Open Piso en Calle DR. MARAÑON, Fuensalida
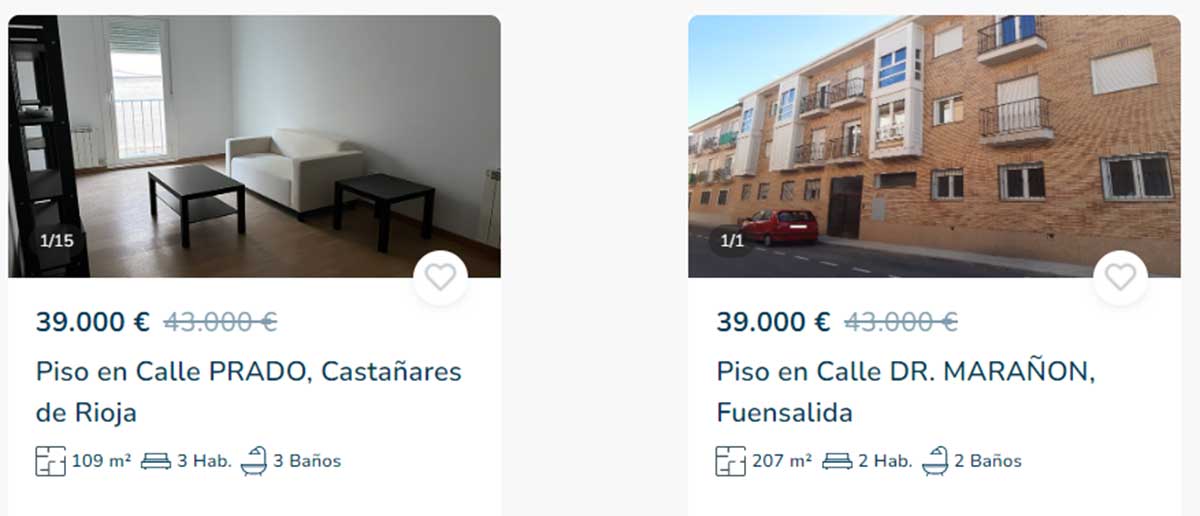The image size is (1200, 516). point(906,392)
